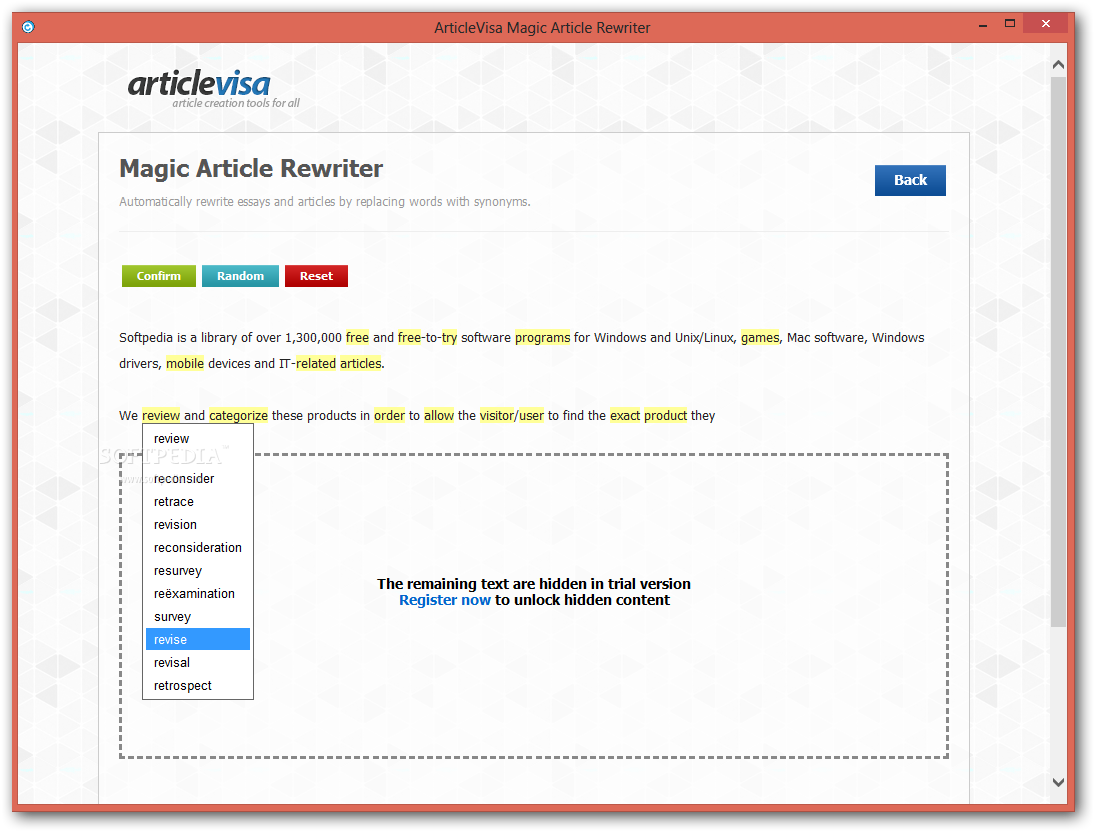The height and width of the screenshot is (832, 1095).
Task: Maximize the ArticleVisa window
Action: [x=1010, y=24]
